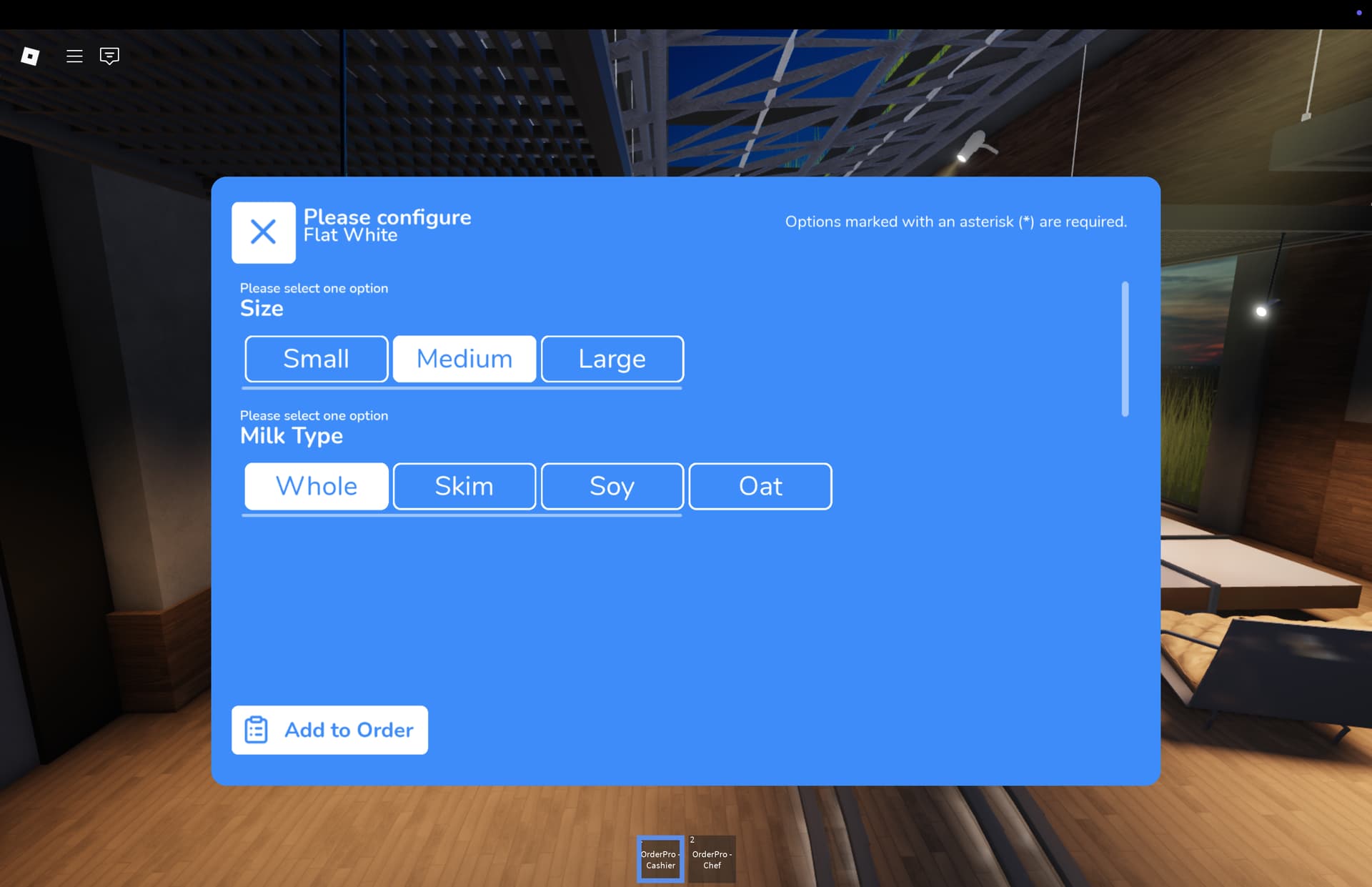The height and width of the screenshot is (887, 1372).
Task: Click the Please configure title text
Action: 387,217
